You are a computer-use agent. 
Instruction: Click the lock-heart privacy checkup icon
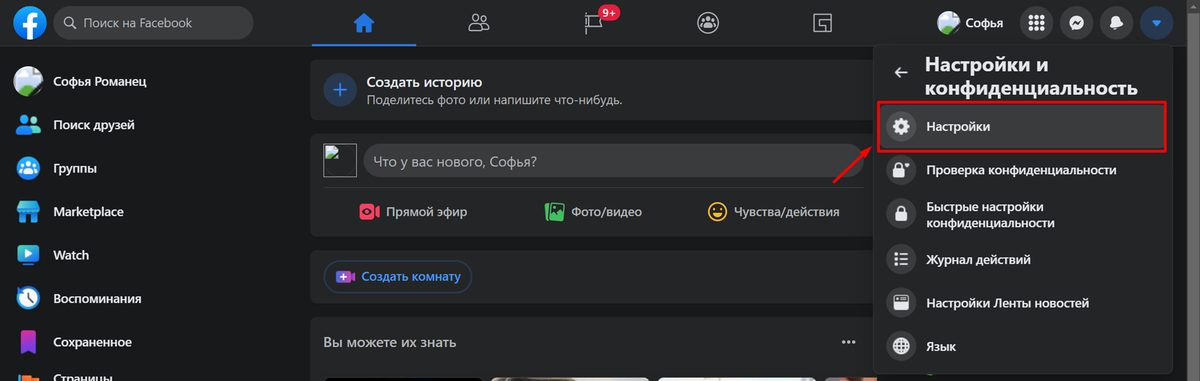coord(902,170)
